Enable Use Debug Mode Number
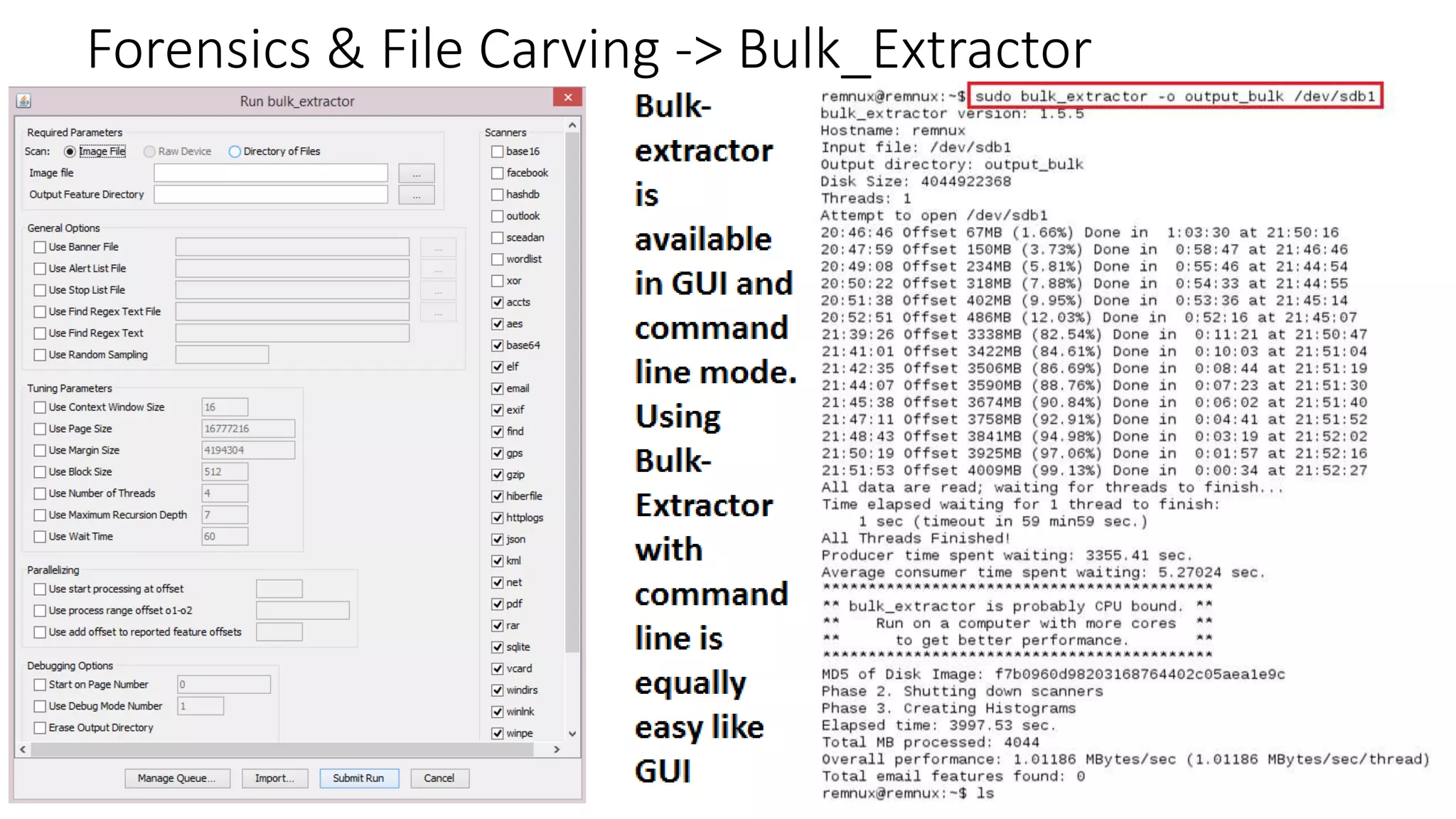This screenshot has width=1456, height=819. [40, 706]
